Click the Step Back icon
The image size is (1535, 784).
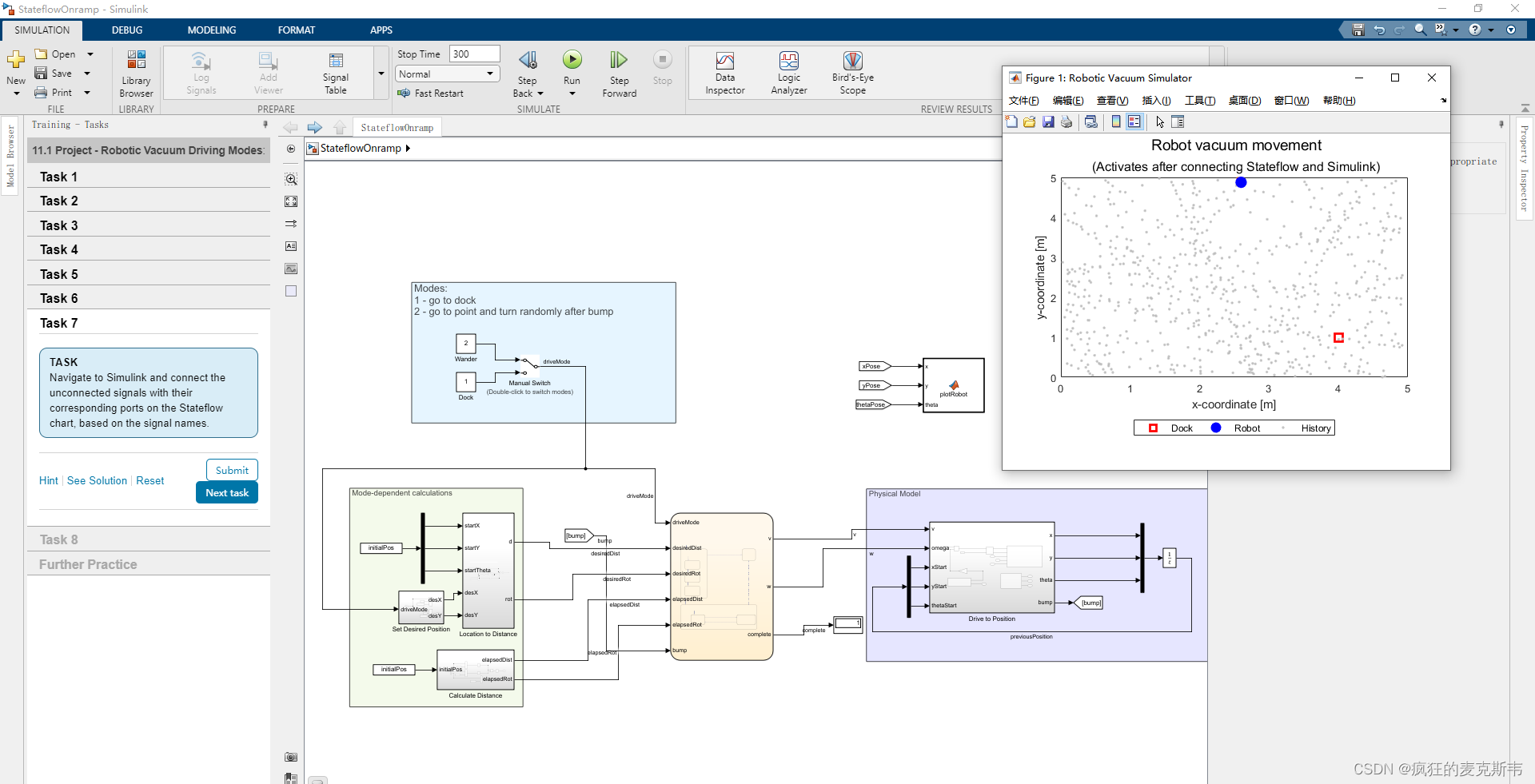528,60
